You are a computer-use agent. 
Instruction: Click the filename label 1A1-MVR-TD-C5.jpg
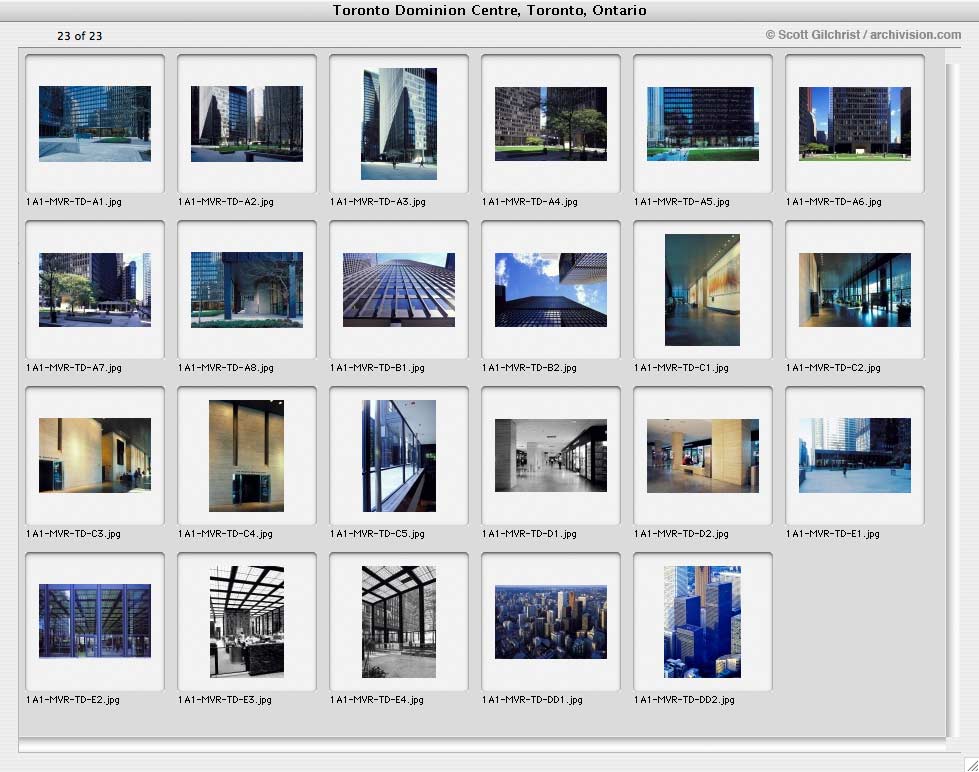click(377, 534)
